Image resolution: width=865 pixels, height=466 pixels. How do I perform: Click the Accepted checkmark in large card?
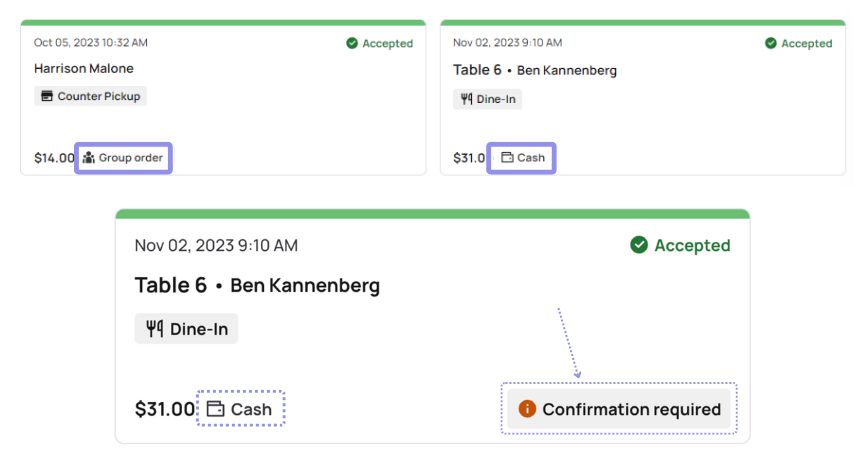pos(639,245)
